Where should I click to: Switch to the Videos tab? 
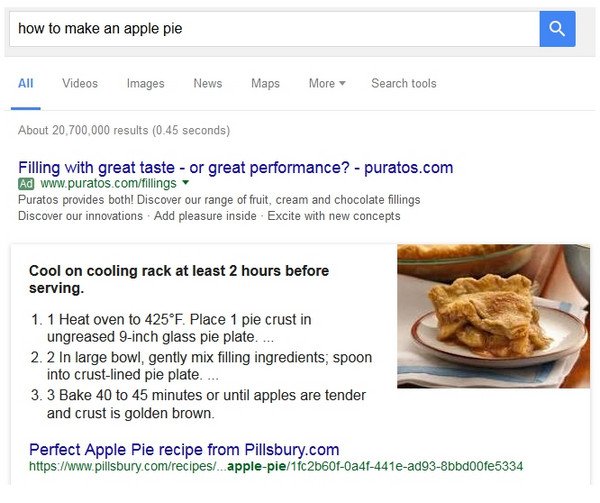tap(80, 83)
